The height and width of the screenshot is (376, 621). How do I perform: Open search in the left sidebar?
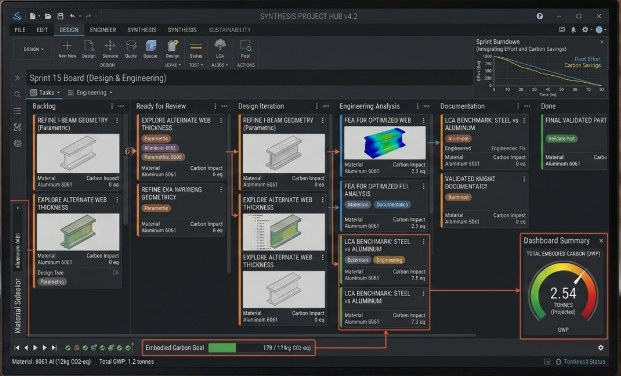17,94
